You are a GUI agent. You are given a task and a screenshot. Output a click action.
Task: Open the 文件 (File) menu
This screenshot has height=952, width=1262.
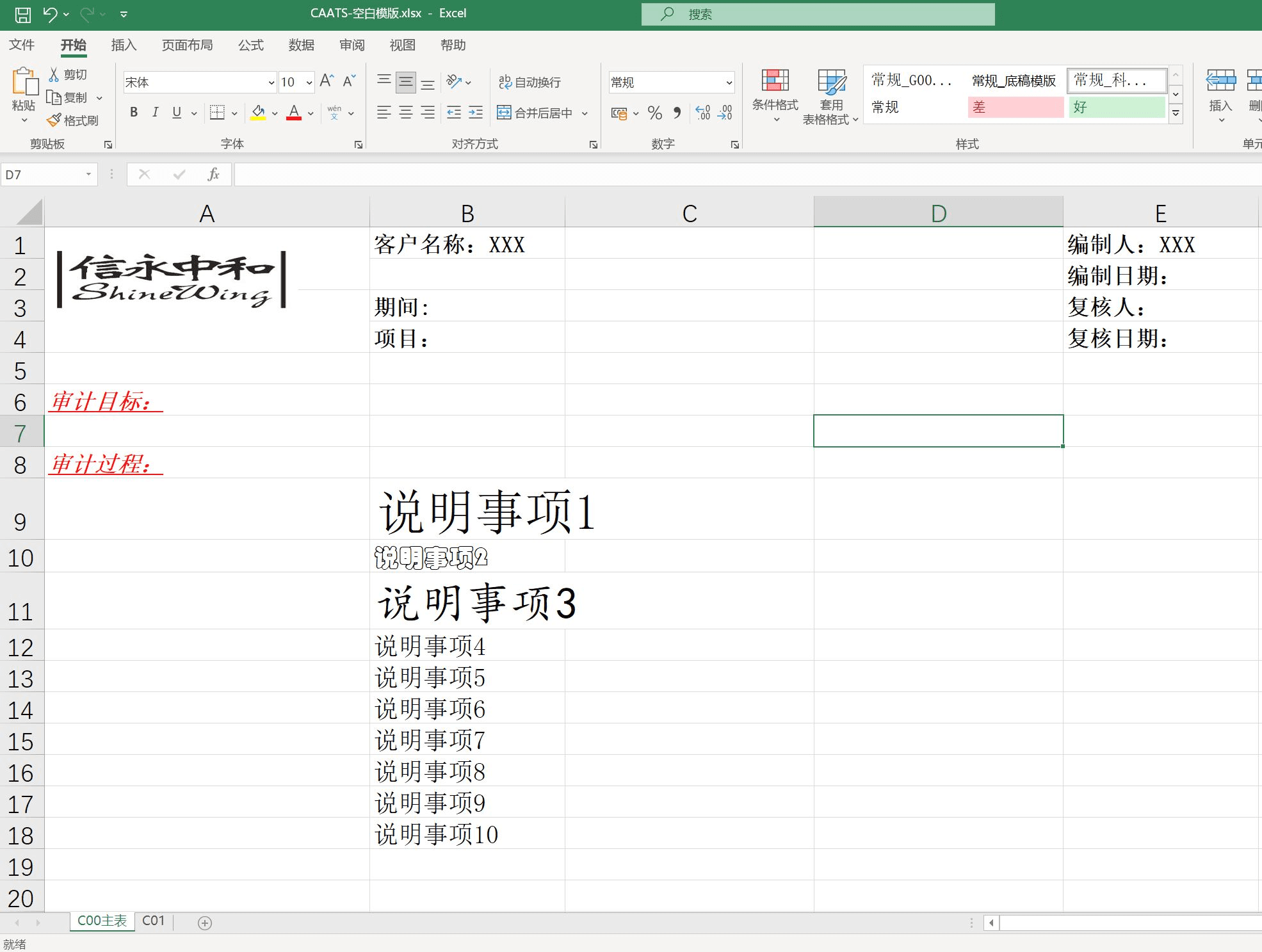(22, 45)
